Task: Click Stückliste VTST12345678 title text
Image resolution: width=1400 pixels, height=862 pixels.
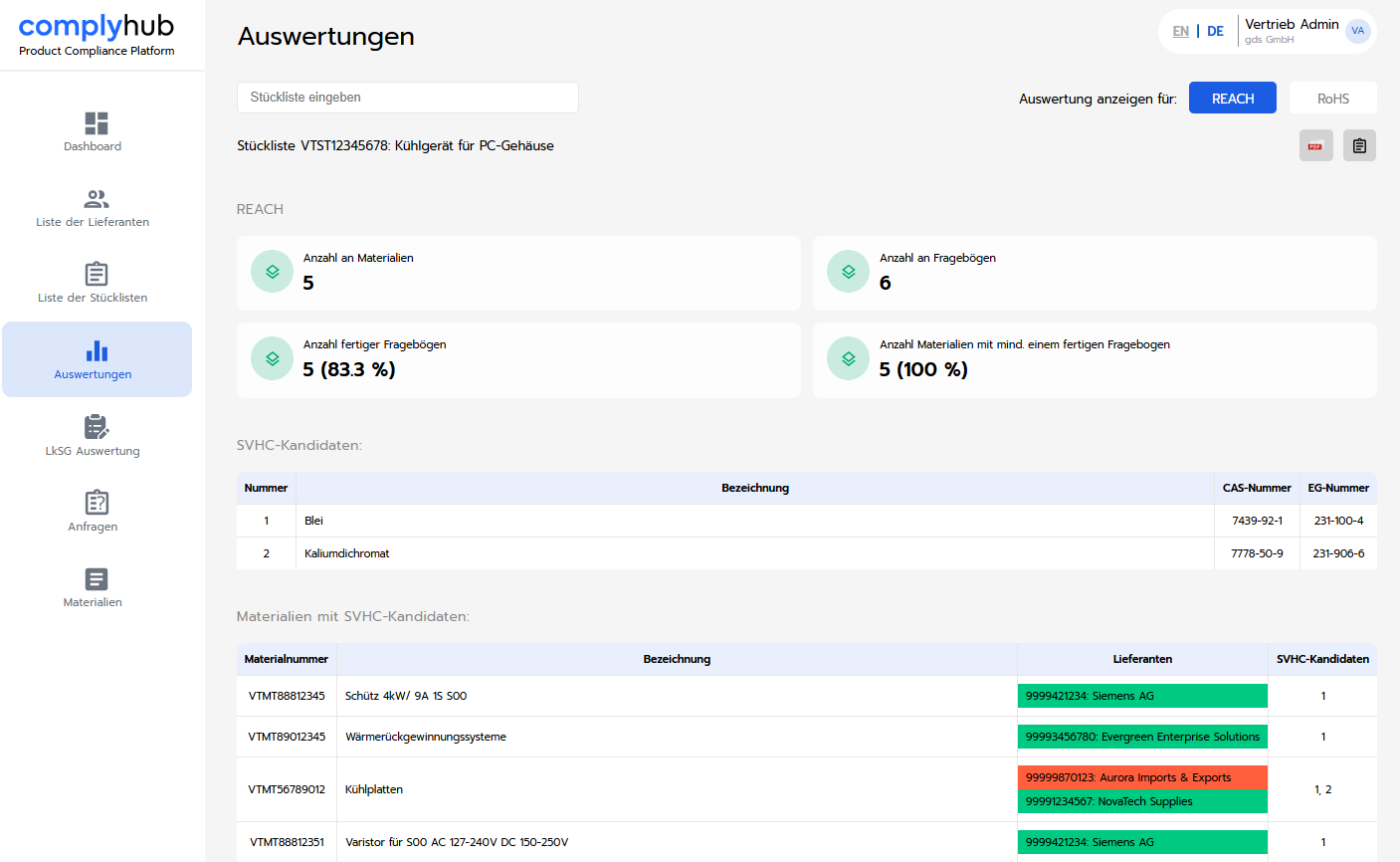Action: point(395,145)
